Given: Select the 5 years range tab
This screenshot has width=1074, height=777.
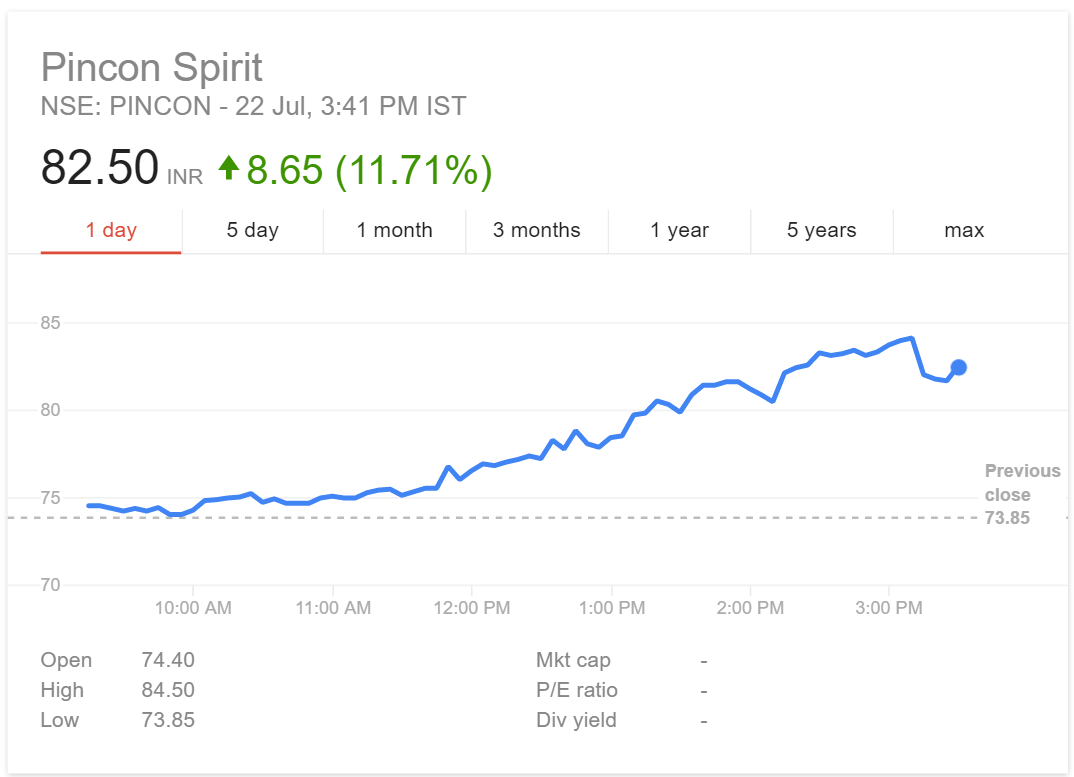Looking at the screenshot, I should click(x=821, y=231).
